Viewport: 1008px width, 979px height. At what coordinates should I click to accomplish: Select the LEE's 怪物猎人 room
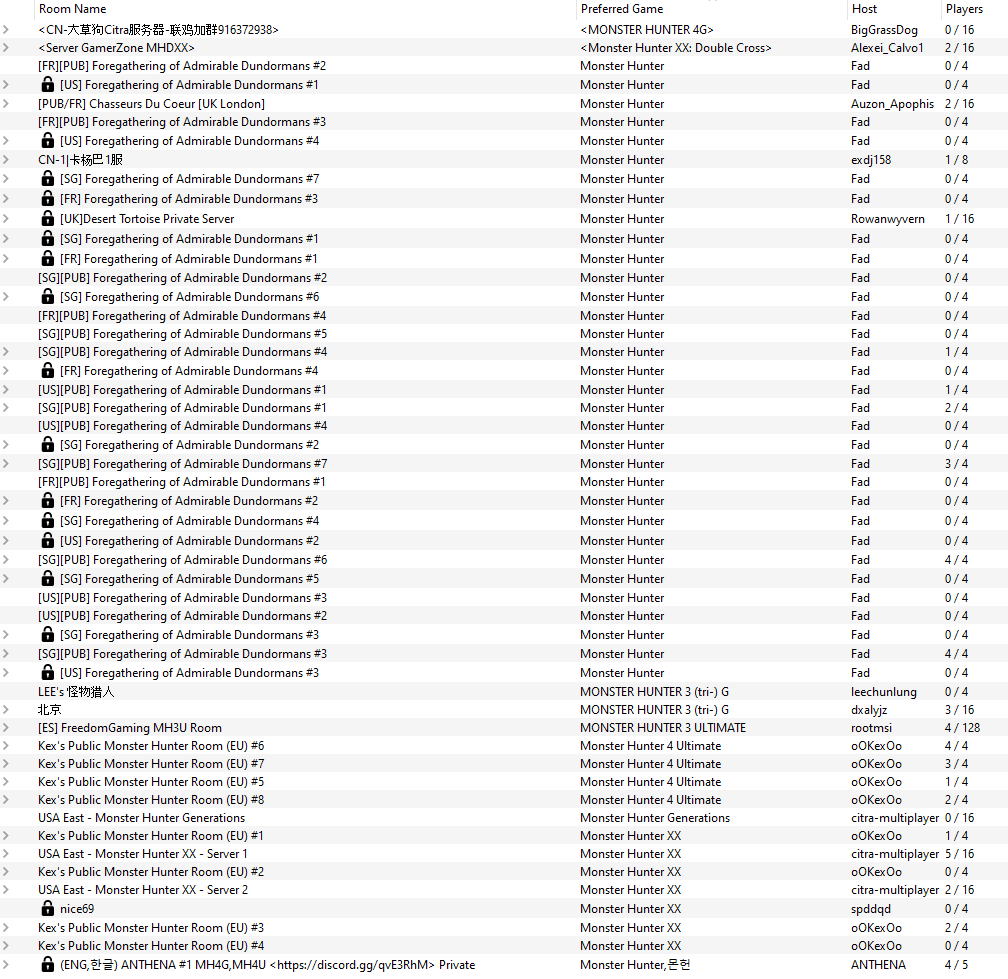(x=504, y=692)
